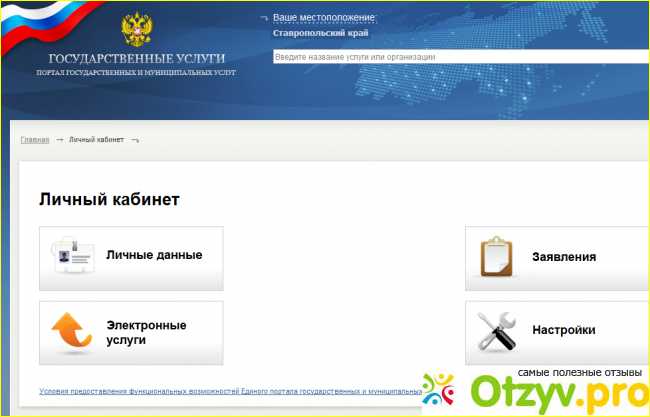Click the ID card icon for Личные данные
650x417 pixels.
pyautogui.click(x=72, y=256)
